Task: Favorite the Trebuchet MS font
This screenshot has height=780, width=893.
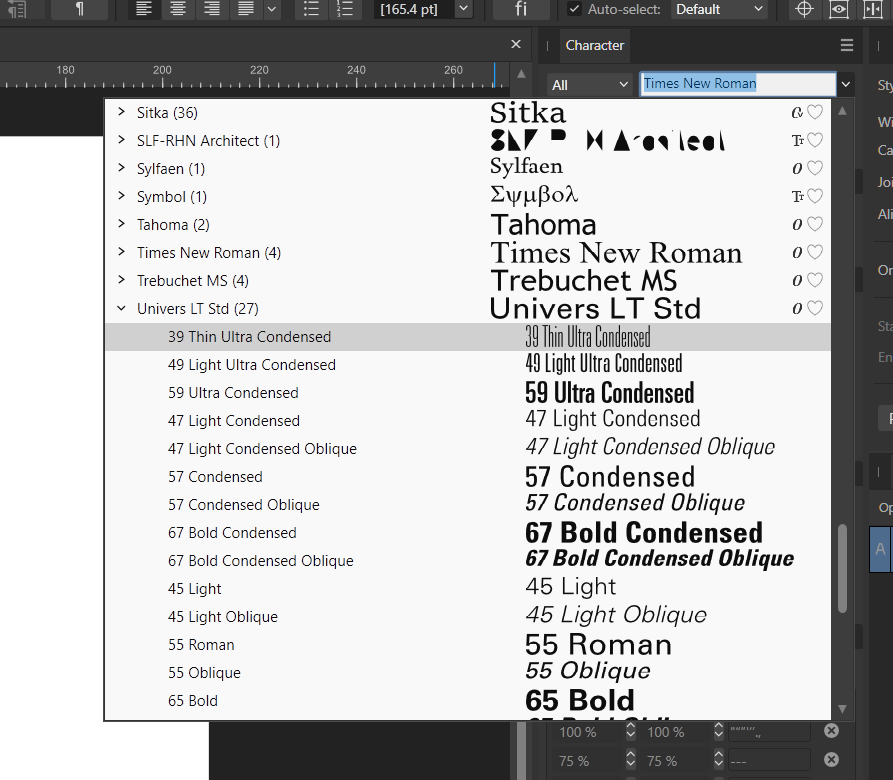Action: coord(815,280)
